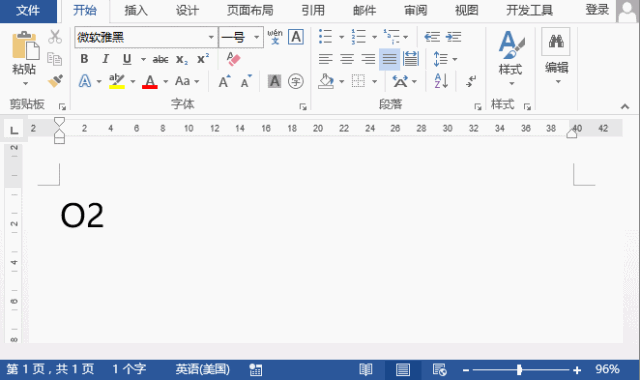
Task: Click the Paste clipboard icon
Action: (25, 45)
